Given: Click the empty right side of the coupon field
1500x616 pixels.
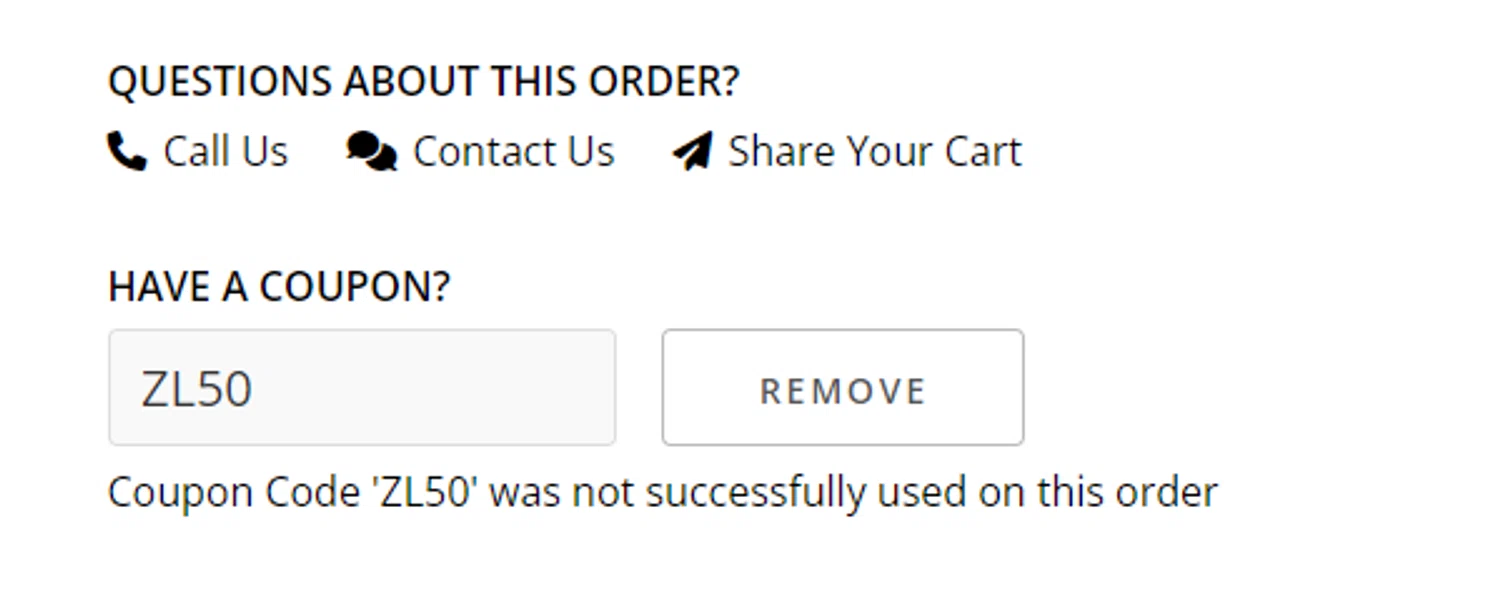Looking at the screenshot, I should (x=520, y=388).
